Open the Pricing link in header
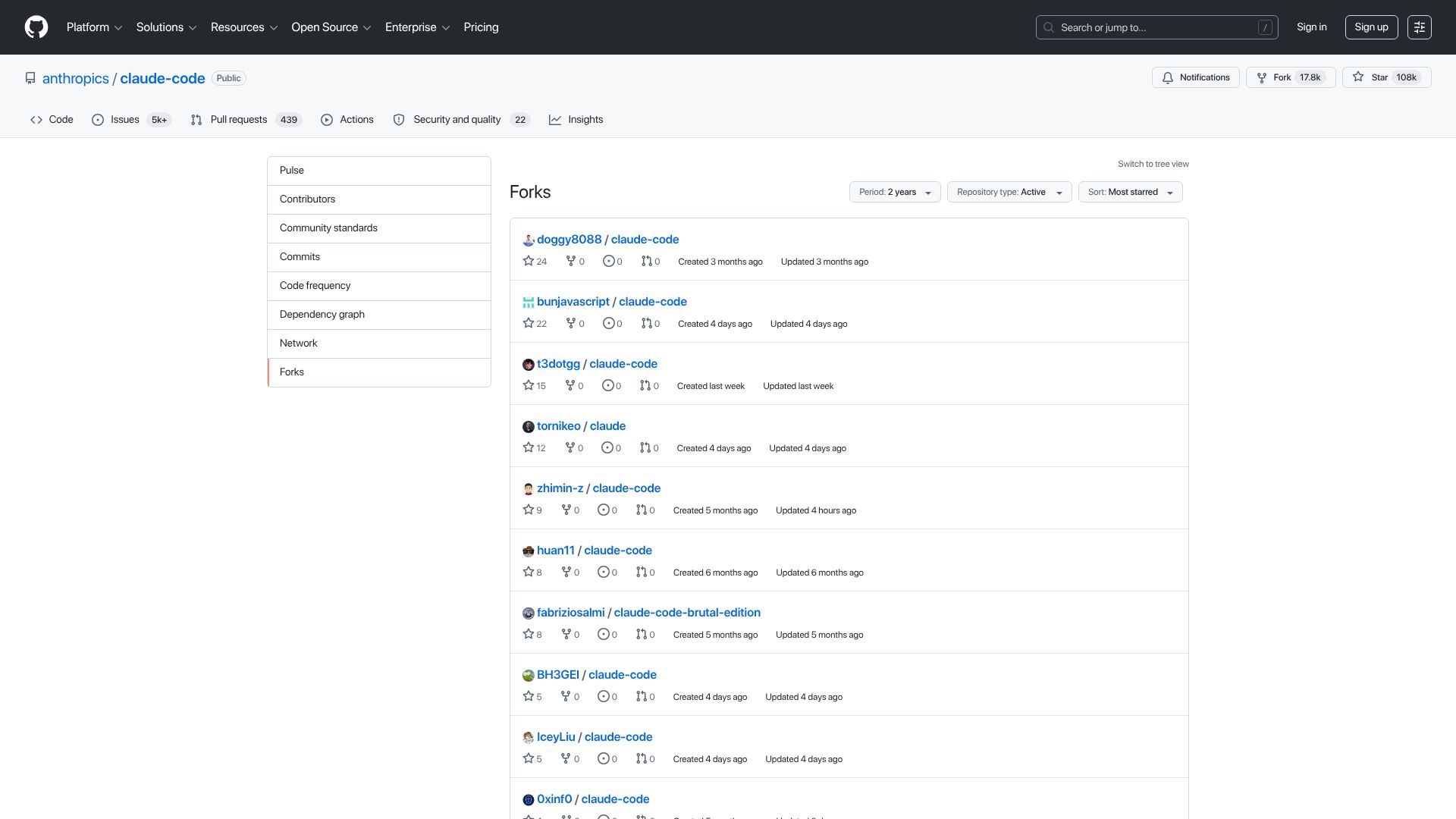The width and height of the screenshot is (1456, 819). click(481, 27)
